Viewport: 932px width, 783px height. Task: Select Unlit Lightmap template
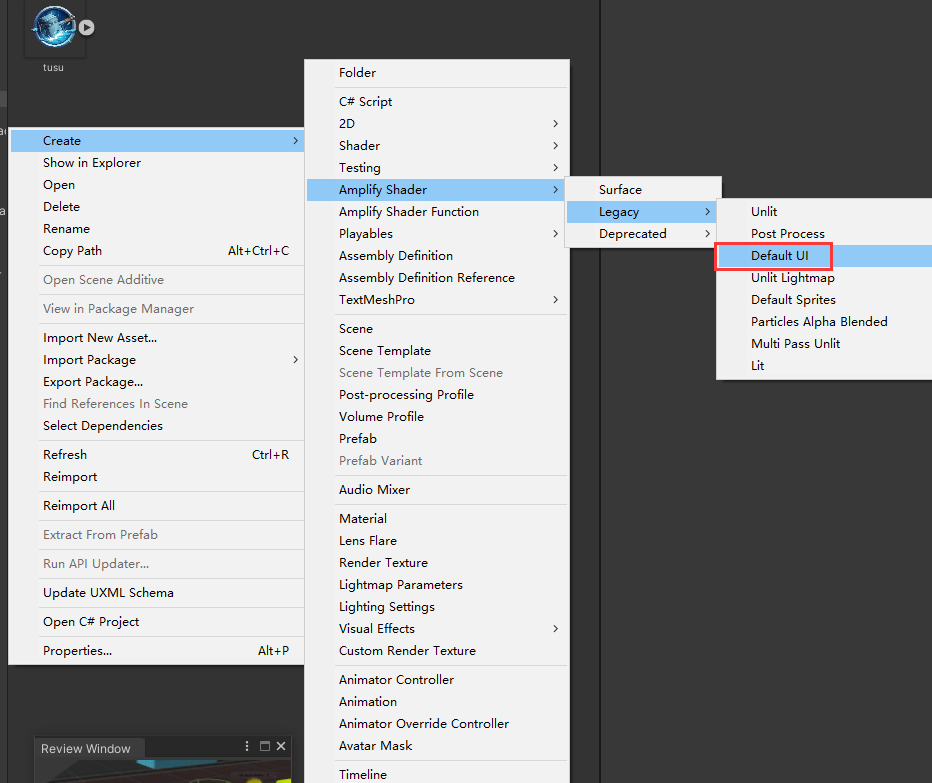tap(824, 278)
